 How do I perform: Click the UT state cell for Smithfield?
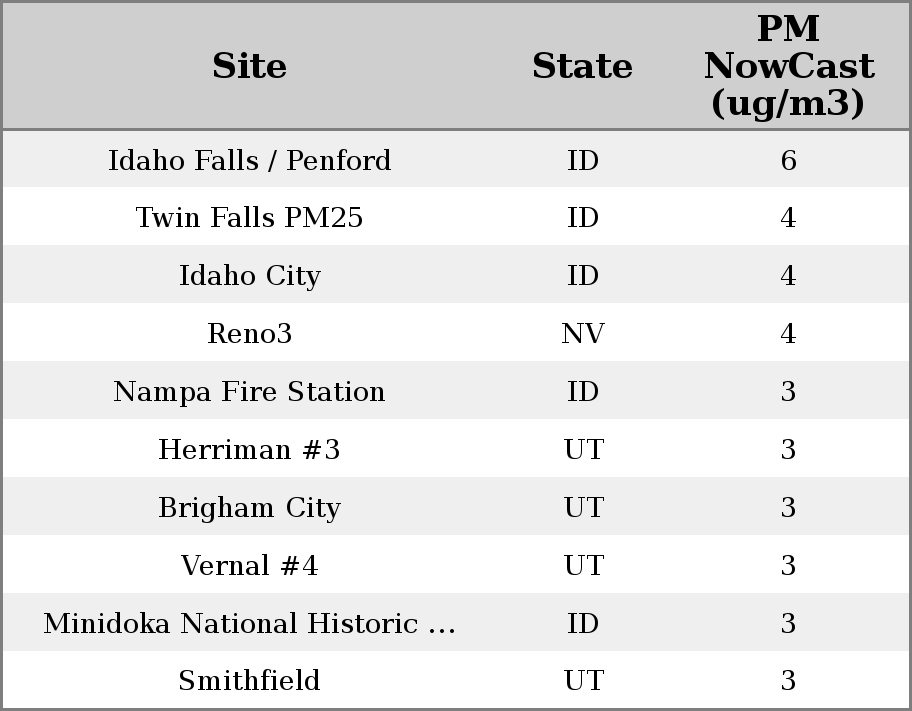pos(583,681)
